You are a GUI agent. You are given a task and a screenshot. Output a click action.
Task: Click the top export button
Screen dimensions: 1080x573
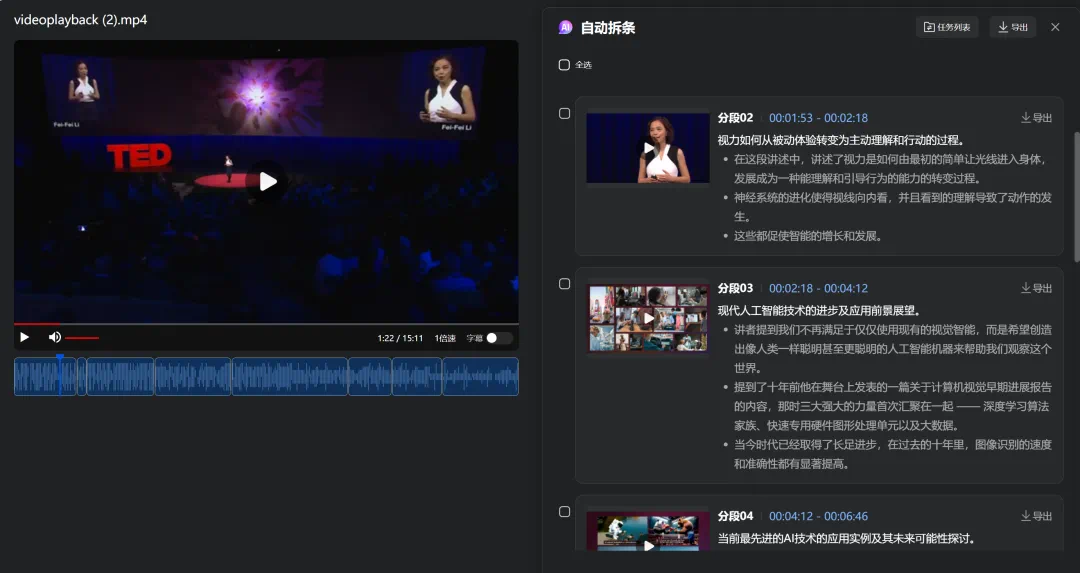1013,28
